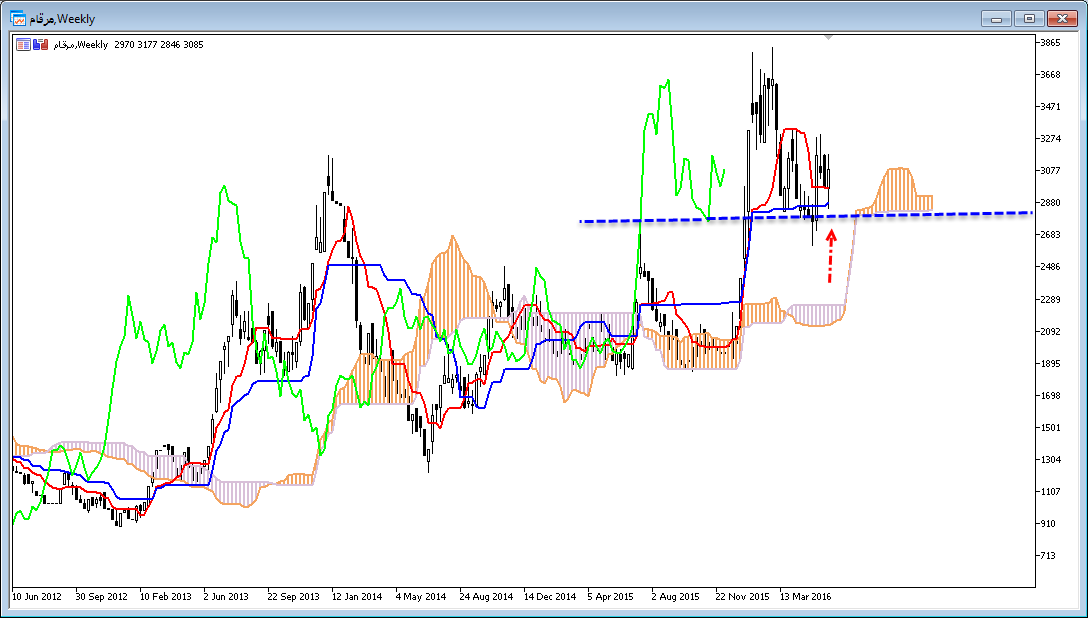Click price label 3471 on the price scale
The image size is (1088, 618).
(1051, 107)
